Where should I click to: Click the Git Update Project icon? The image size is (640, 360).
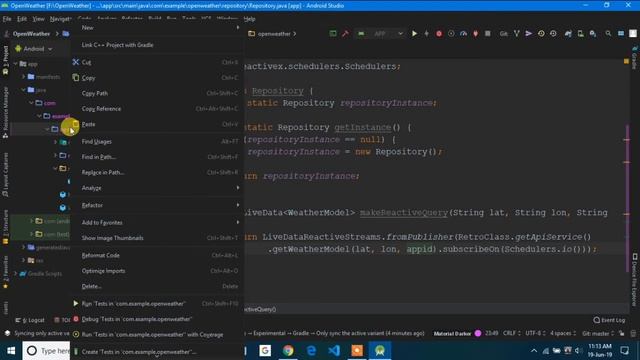click(x=517, y=33)
